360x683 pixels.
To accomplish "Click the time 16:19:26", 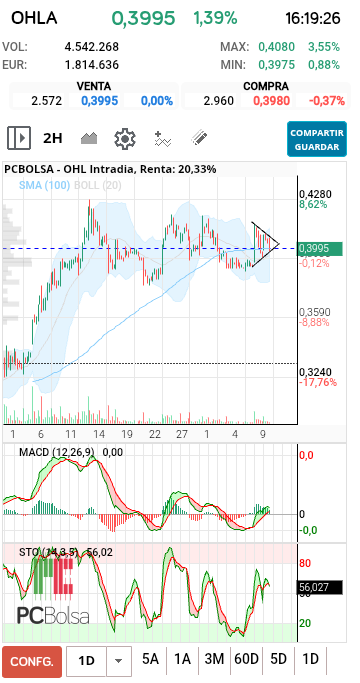I will point(312,19).
